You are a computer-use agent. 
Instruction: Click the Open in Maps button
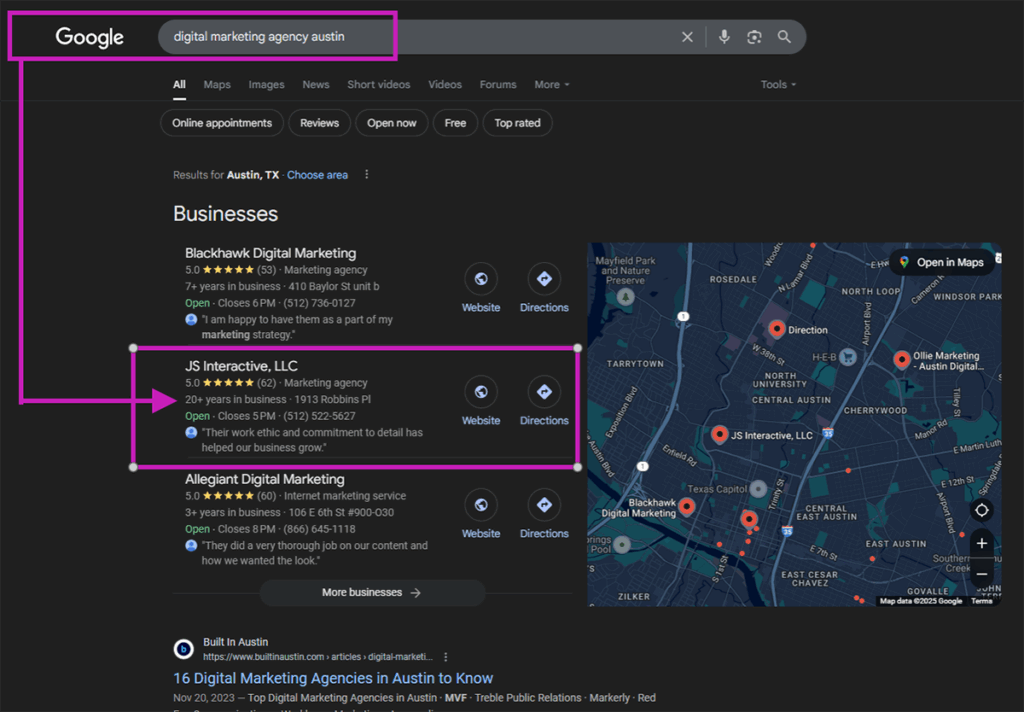[x=942, y=263]
